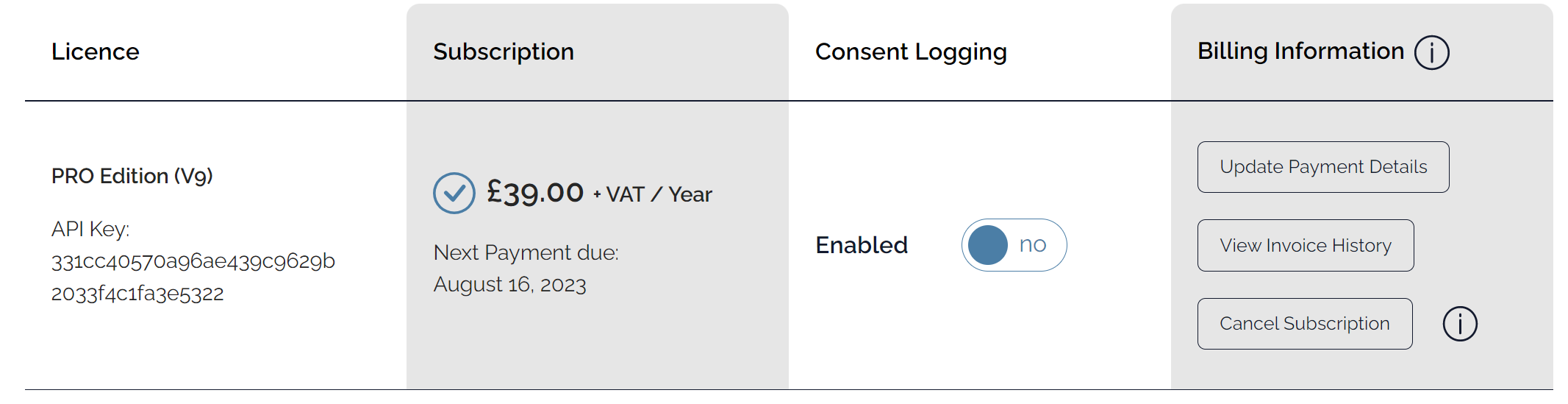Open View Invoice History
The width and height of the screenshot is (1568, 404).
(1305, 245)
